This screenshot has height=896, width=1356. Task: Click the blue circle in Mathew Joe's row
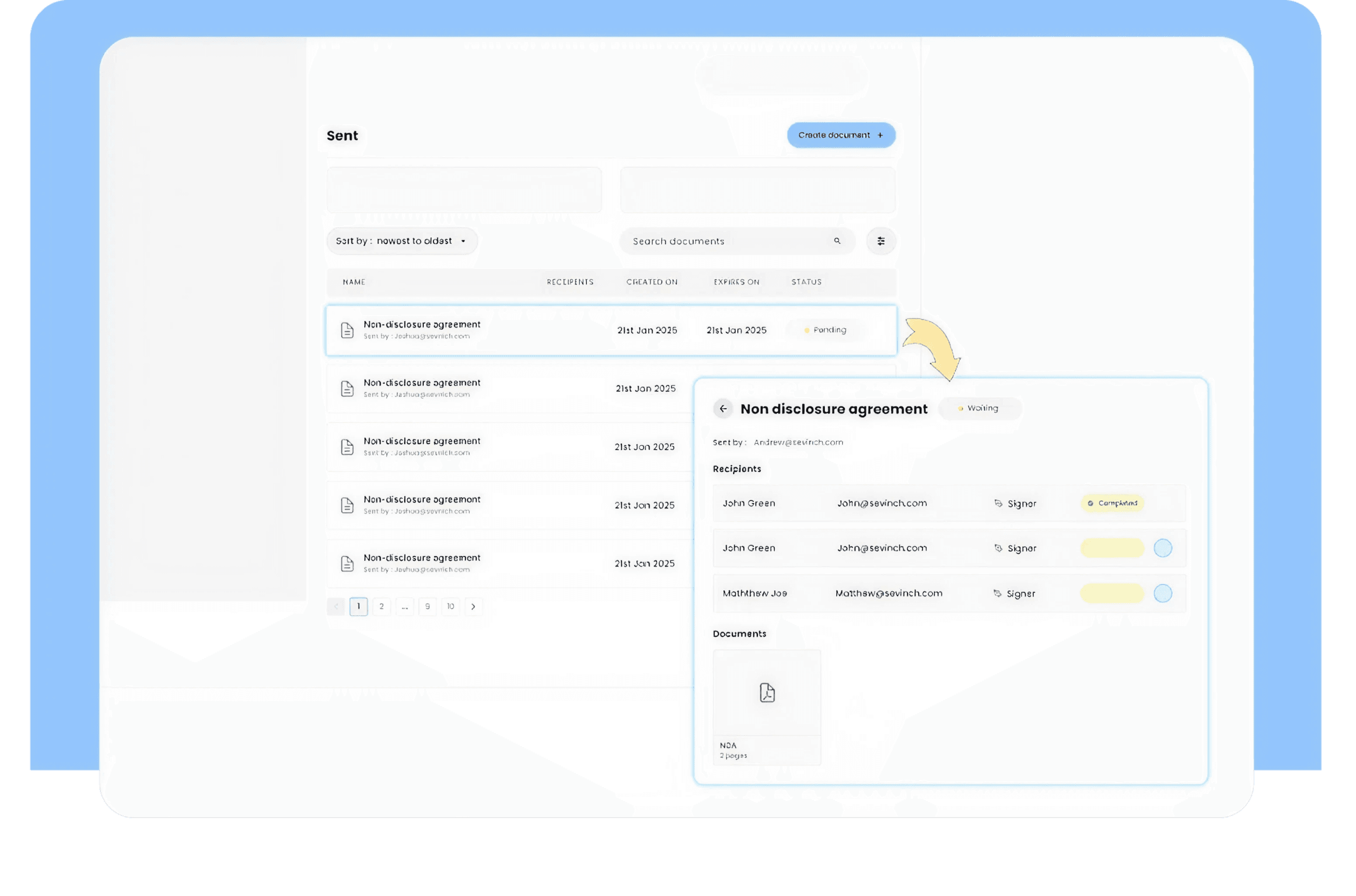click(1162, 593)
